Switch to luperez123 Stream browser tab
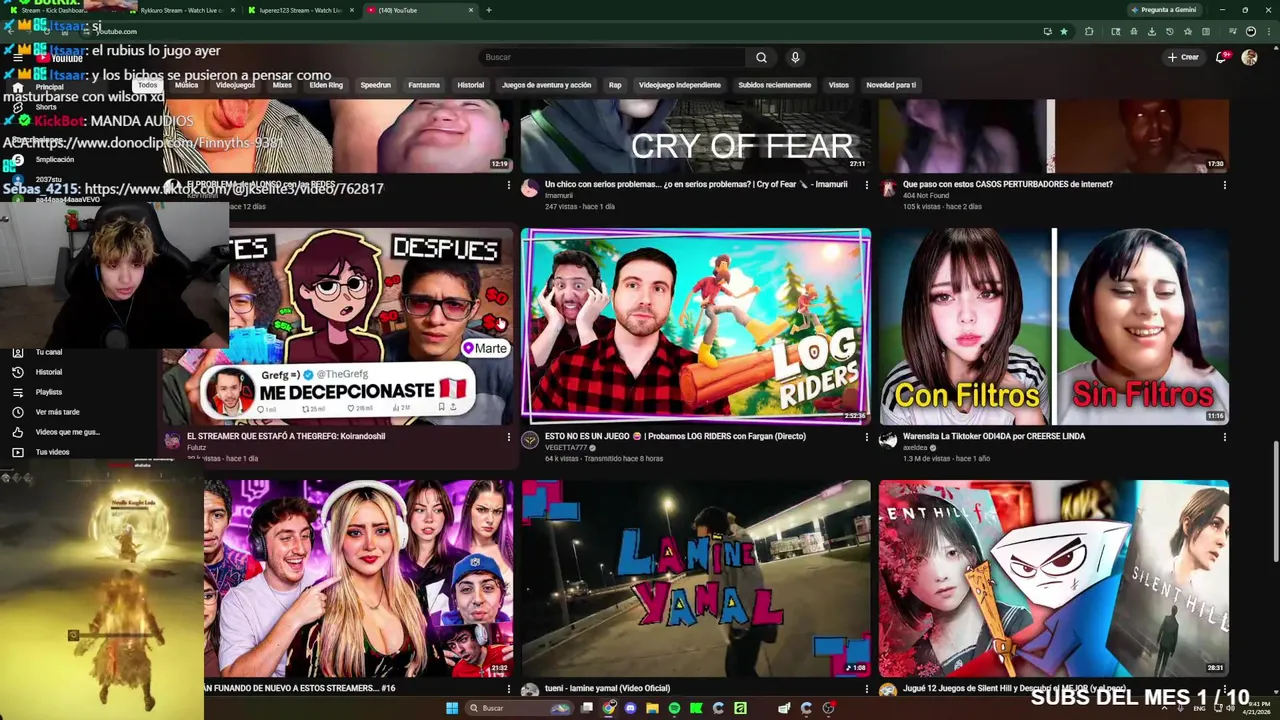 [x=300, y=10]
